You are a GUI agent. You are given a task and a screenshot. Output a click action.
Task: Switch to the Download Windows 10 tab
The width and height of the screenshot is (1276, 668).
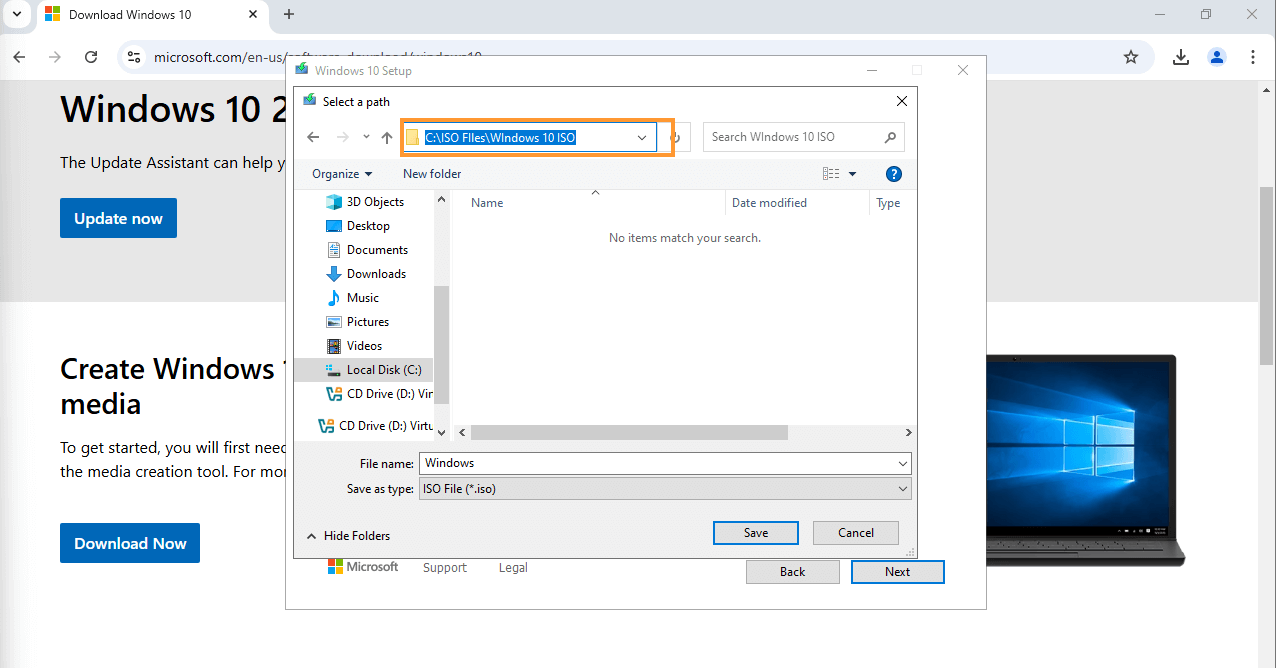153,15
